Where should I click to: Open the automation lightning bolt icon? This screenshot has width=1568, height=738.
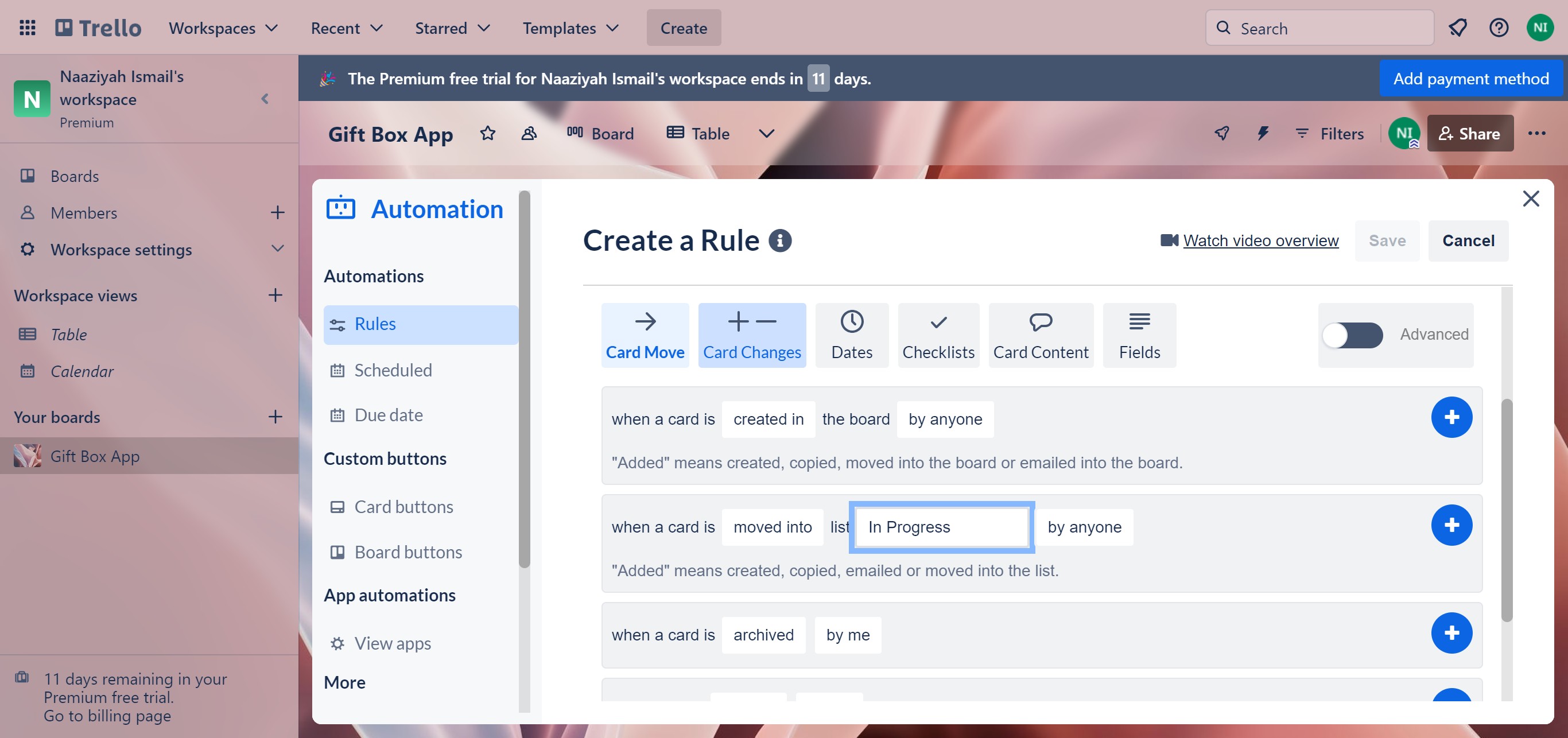coord(1263,133)
